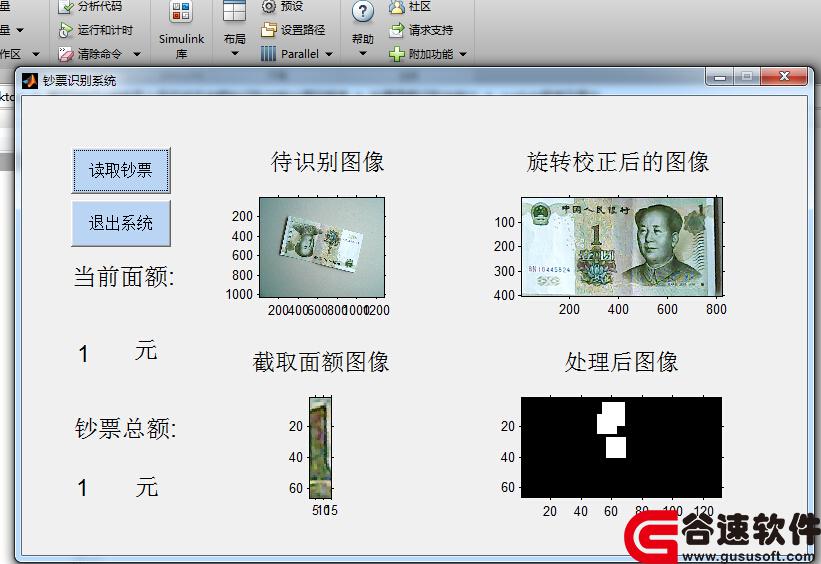This screenshot has width=821, height=564.
Task: Click the 帮助 question mark icon
Action: [x=363, y=12]
